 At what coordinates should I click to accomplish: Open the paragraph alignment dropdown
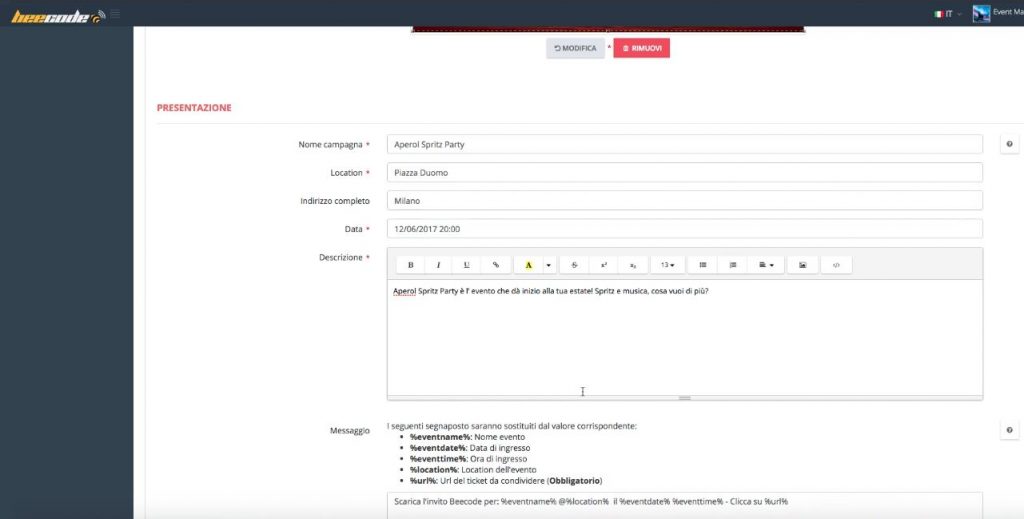[766, 264]
